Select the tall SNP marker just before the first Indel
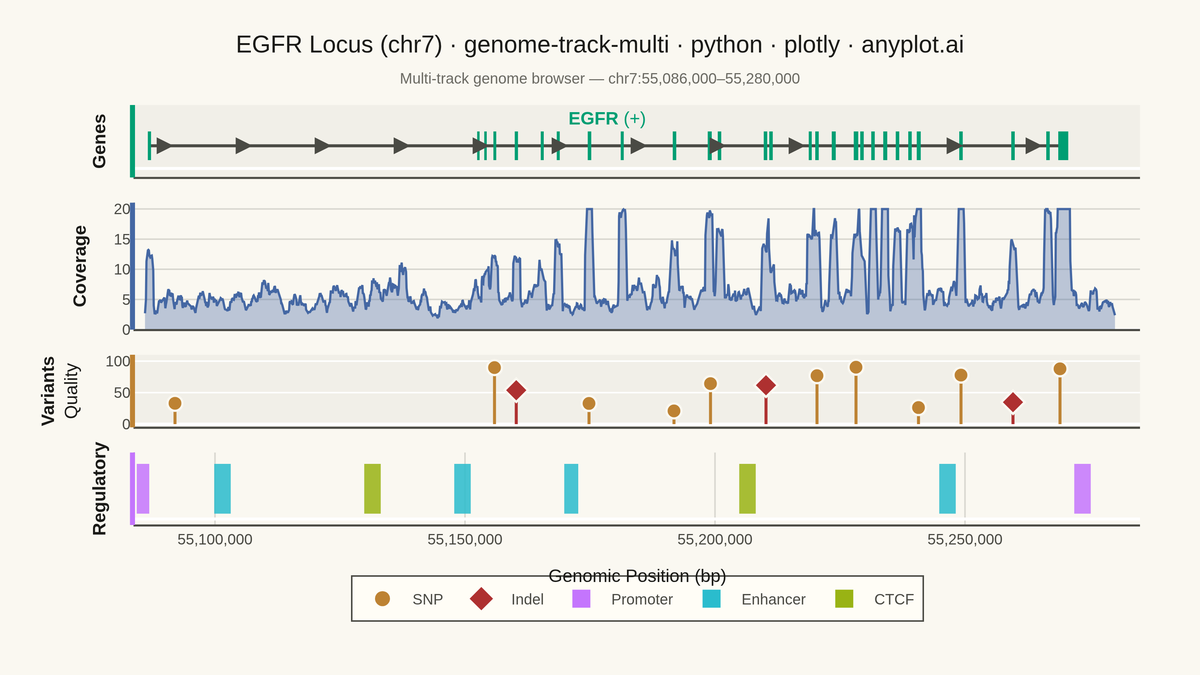Screen dimensions: 1200x675 click(494, 367)
